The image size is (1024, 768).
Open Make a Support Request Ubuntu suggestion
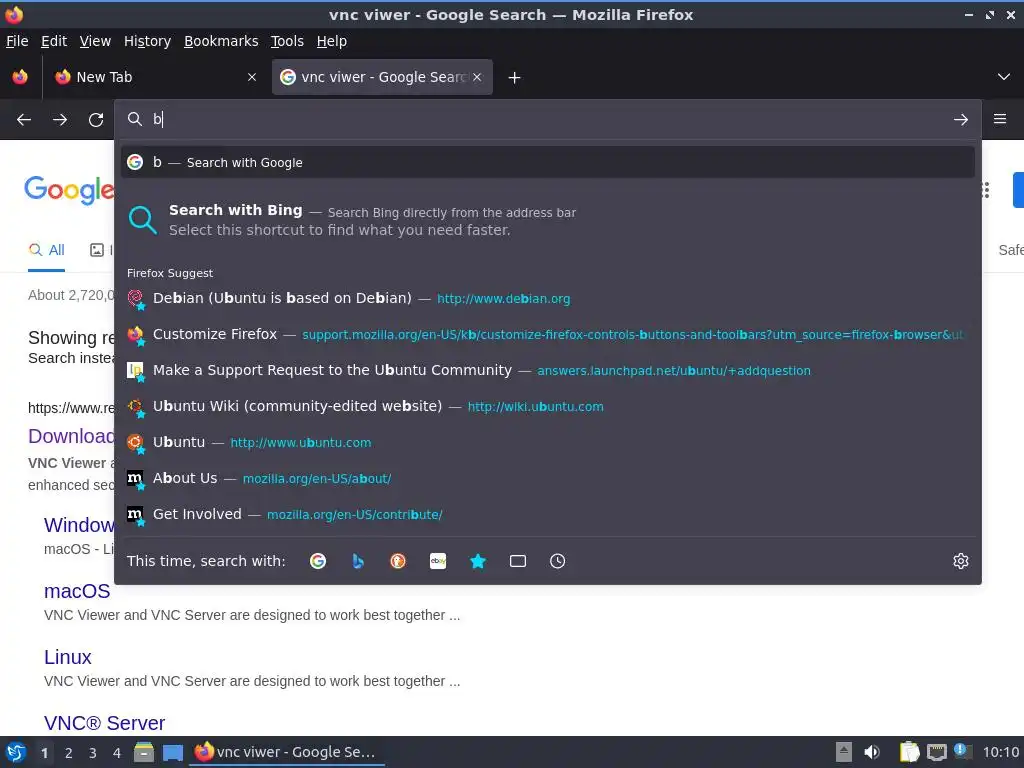point(547,370)
